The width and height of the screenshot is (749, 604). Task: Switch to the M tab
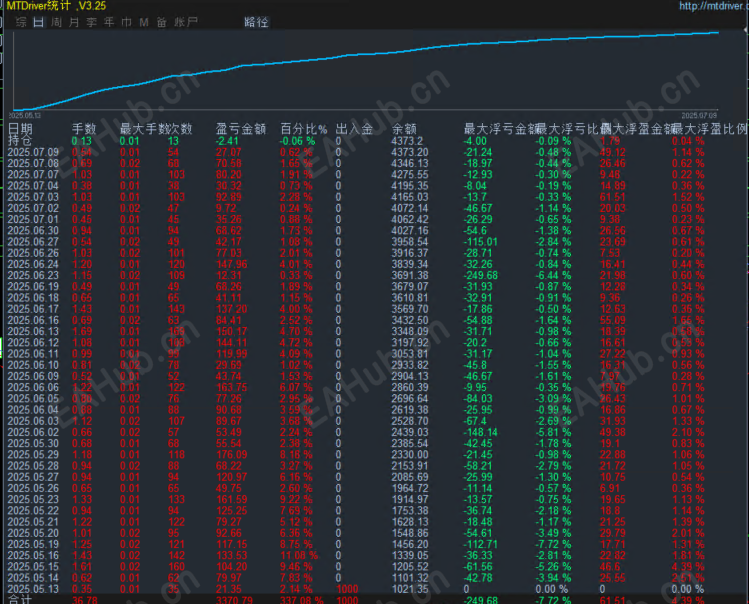pyautogui.click(x=144, y=22)
